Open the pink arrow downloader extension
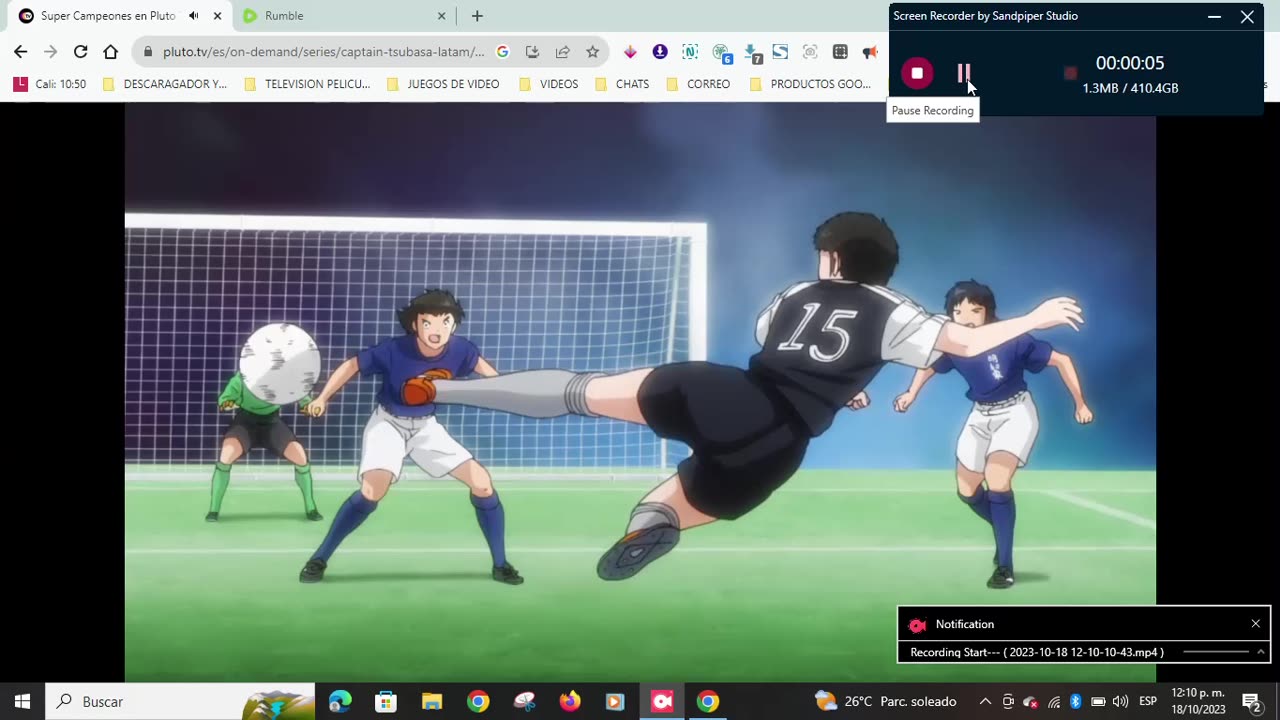The width and height of the screenshot is (1280, 720). coord(630,52)
